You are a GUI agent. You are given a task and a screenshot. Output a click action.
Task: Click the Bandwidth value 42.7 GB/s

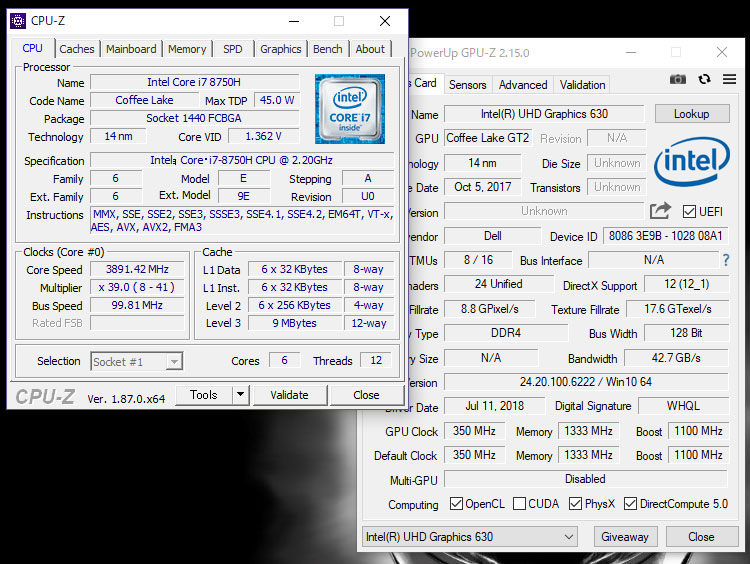676,358
